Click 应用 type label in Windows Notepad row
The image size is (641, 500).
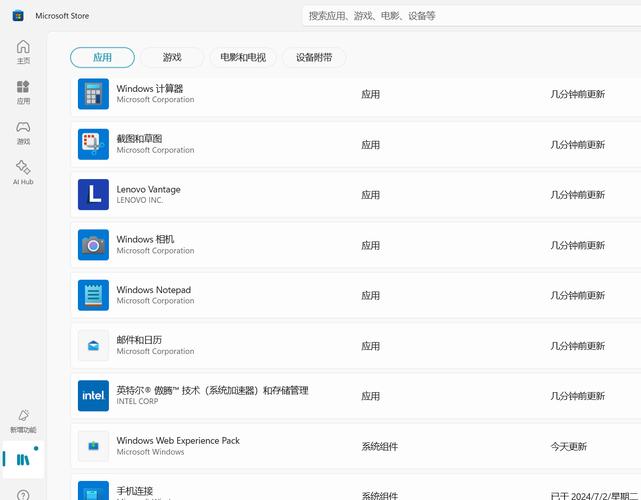(370, 295)
